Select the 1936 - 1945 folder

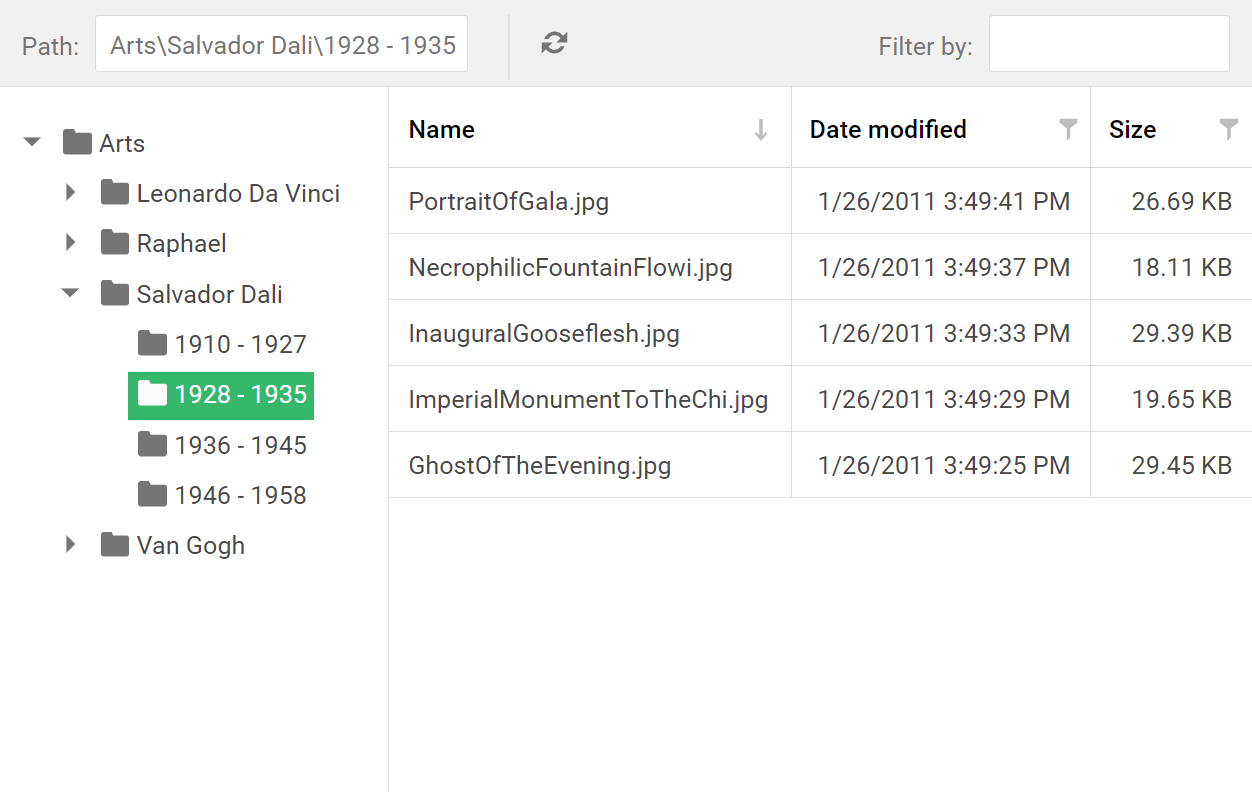240,445
